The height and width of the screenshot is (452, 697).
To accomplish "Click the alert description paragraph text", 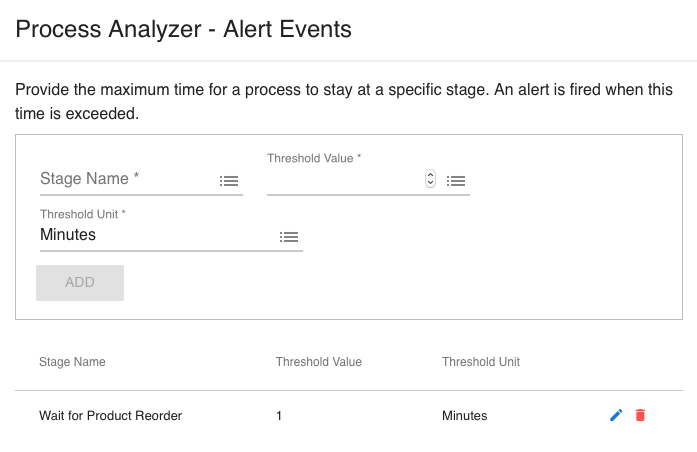I will coord(344,102).
